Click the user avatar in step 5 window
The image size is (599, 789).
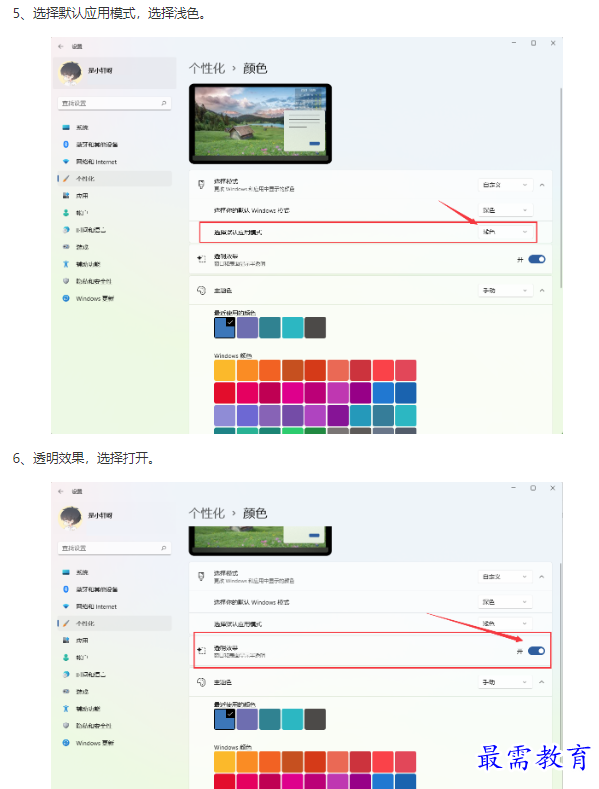coord(70,72)
